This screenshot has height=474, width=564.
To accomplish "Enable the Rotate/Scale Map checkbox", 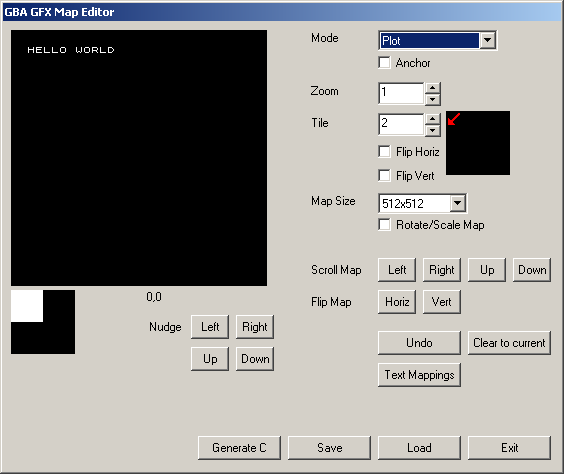I will 384,224.
